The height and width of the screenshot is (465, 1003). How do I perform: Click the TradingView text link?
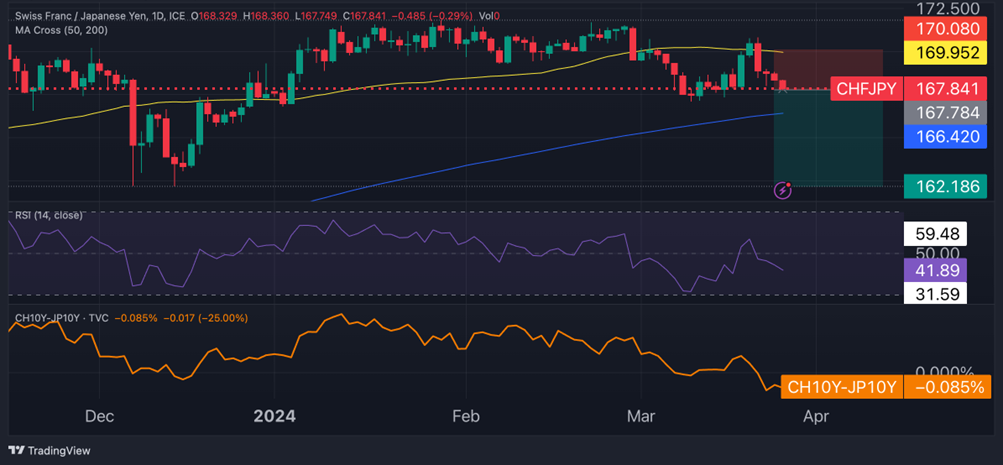59,451
